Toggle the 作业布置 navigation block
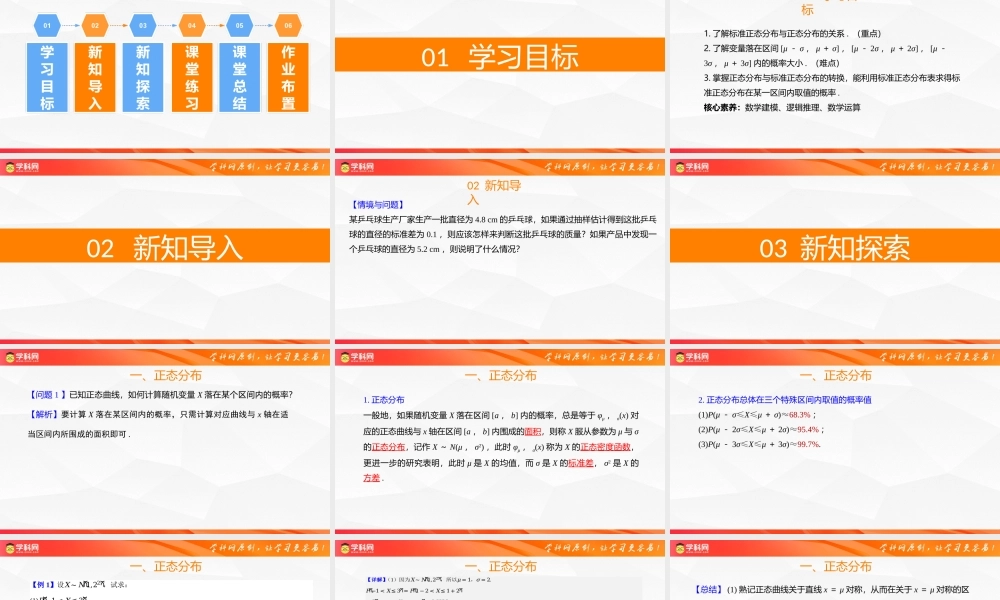1000x600 pixels. pyautogui.click(x=287, y=77)
